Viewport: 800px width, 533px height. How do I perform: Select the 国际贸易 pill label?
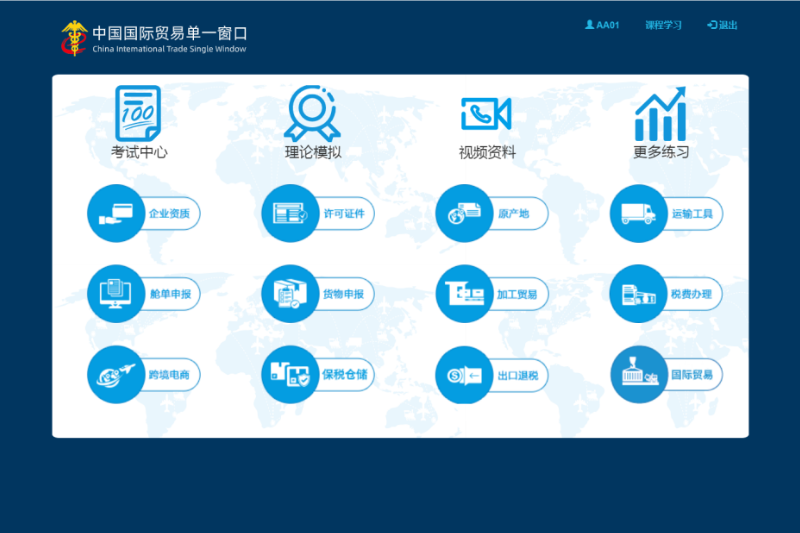692,375
